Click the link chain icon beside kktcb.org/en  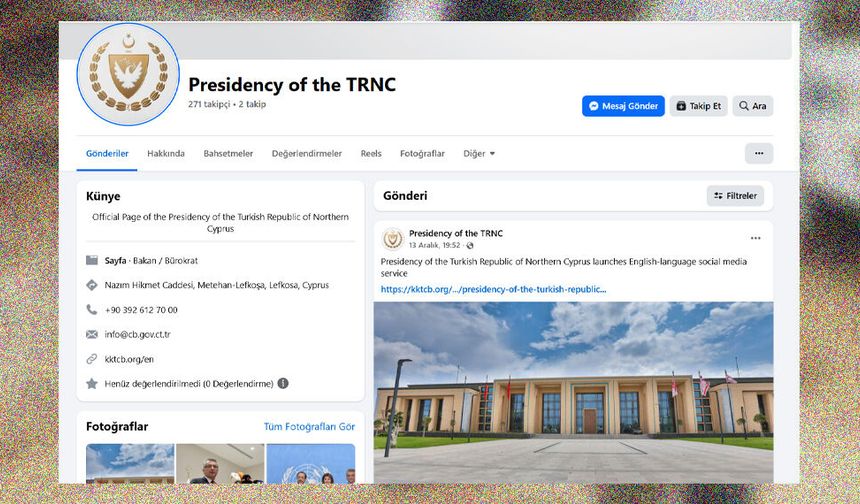point(92,359)
